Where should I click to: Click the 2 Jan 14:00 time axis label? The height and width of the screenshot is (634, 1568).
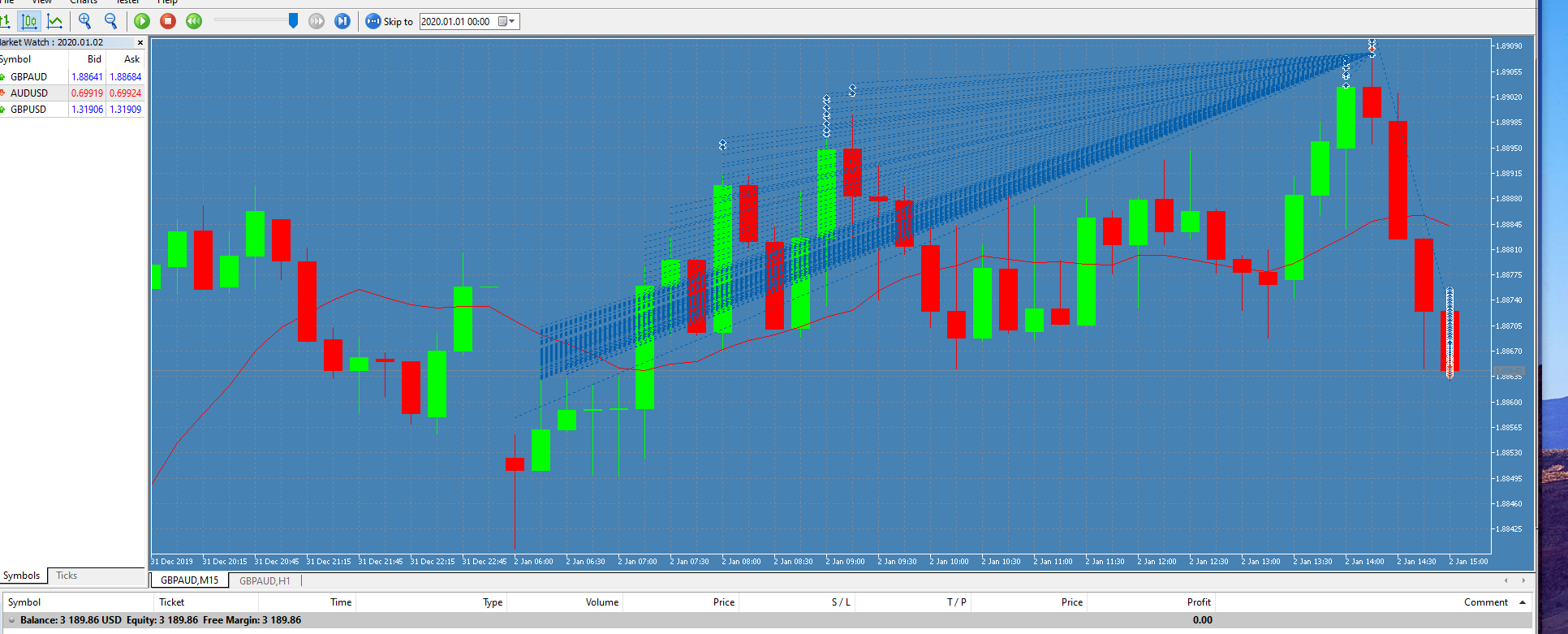click(x=1365, y=561)
